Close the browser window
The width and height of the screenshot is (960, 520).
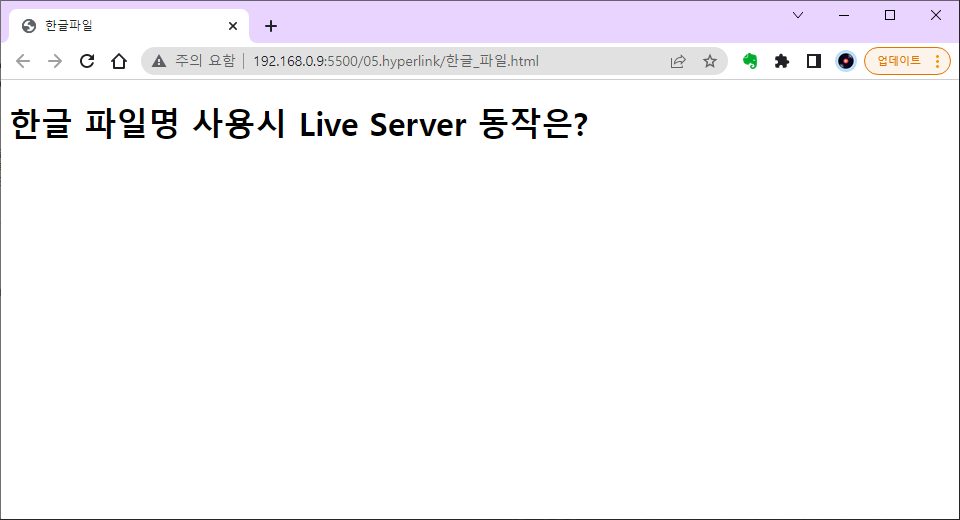[x=936, y=15]
